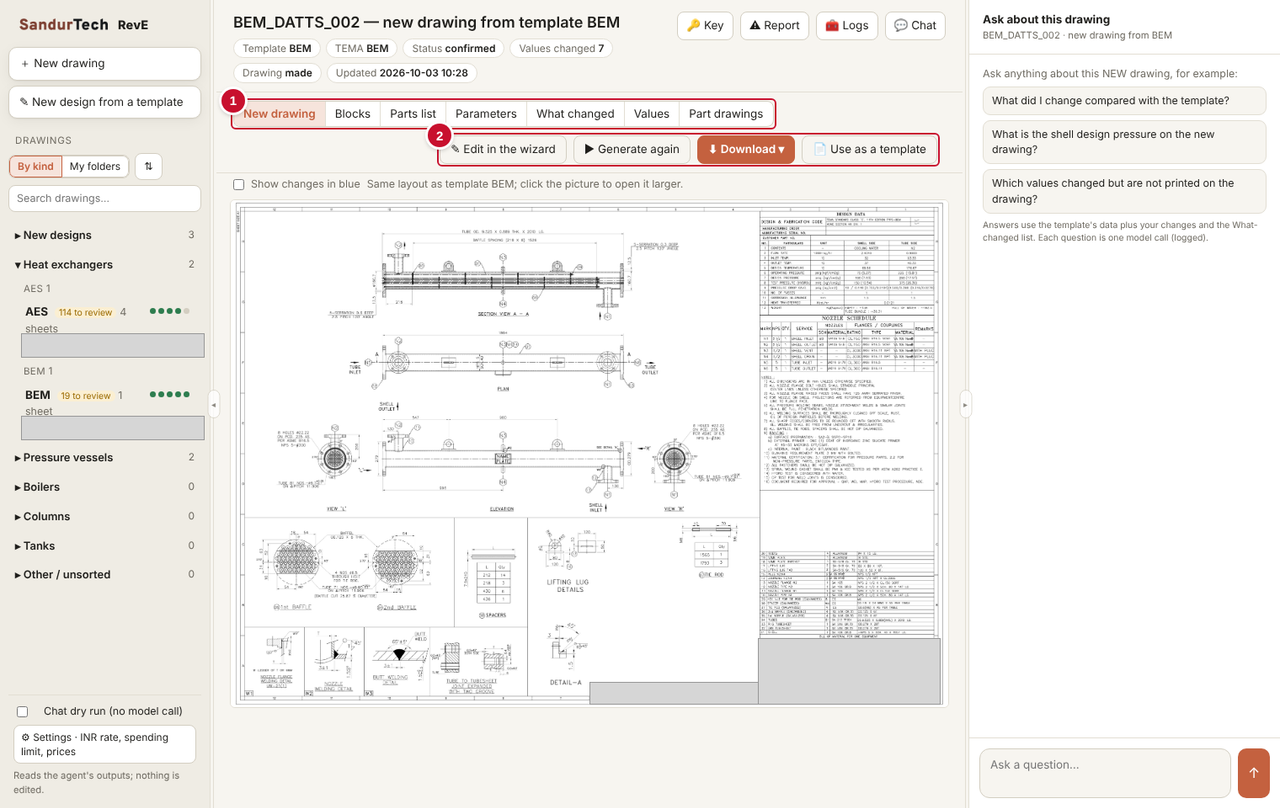Click Use as a template button
This screenshot has height=808, width=1280.
pyautogui.click(x=869, y=149)
